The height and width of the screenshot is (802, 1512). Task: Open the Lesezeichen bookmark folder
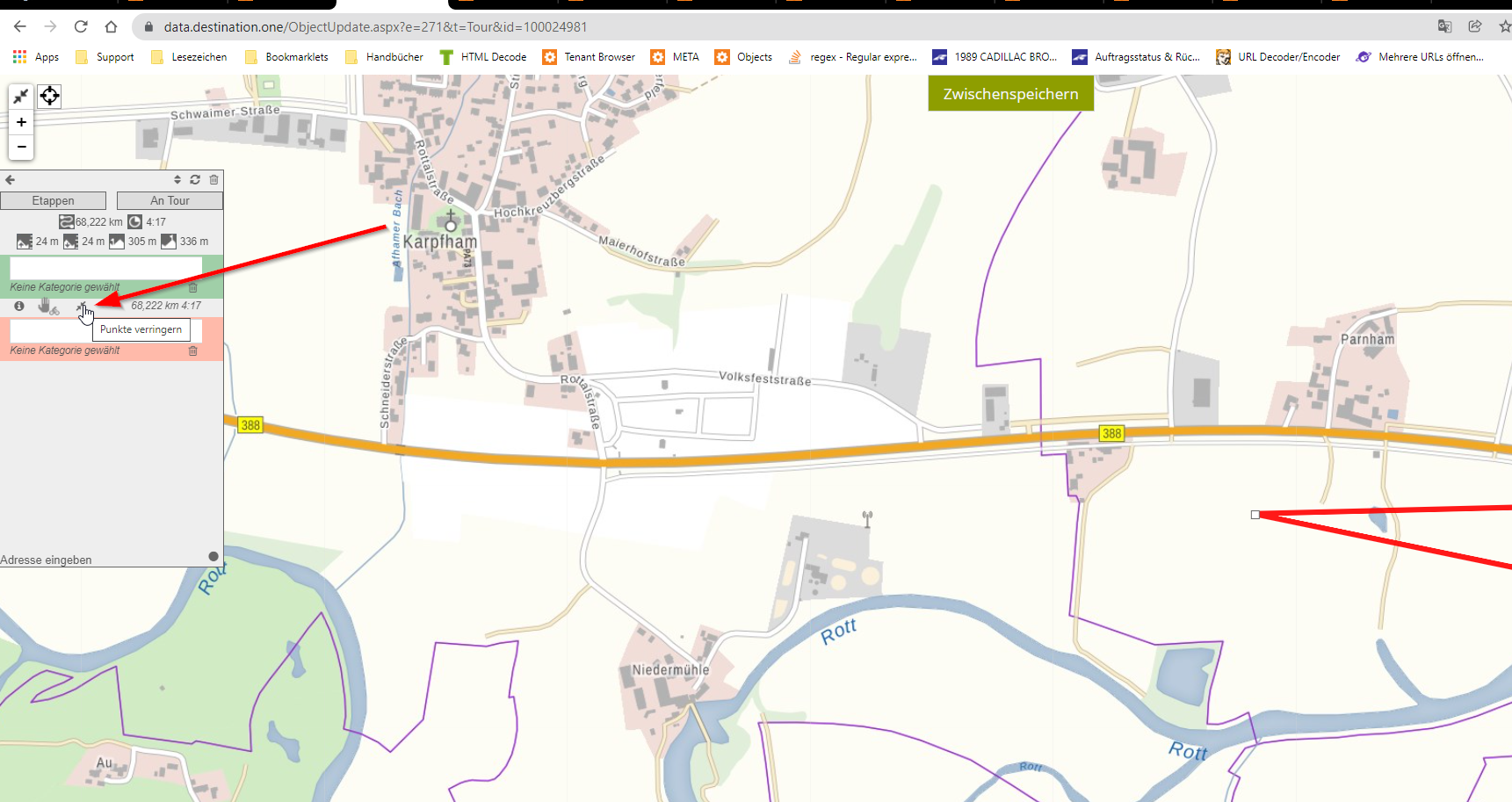click(x=189, y=57)
